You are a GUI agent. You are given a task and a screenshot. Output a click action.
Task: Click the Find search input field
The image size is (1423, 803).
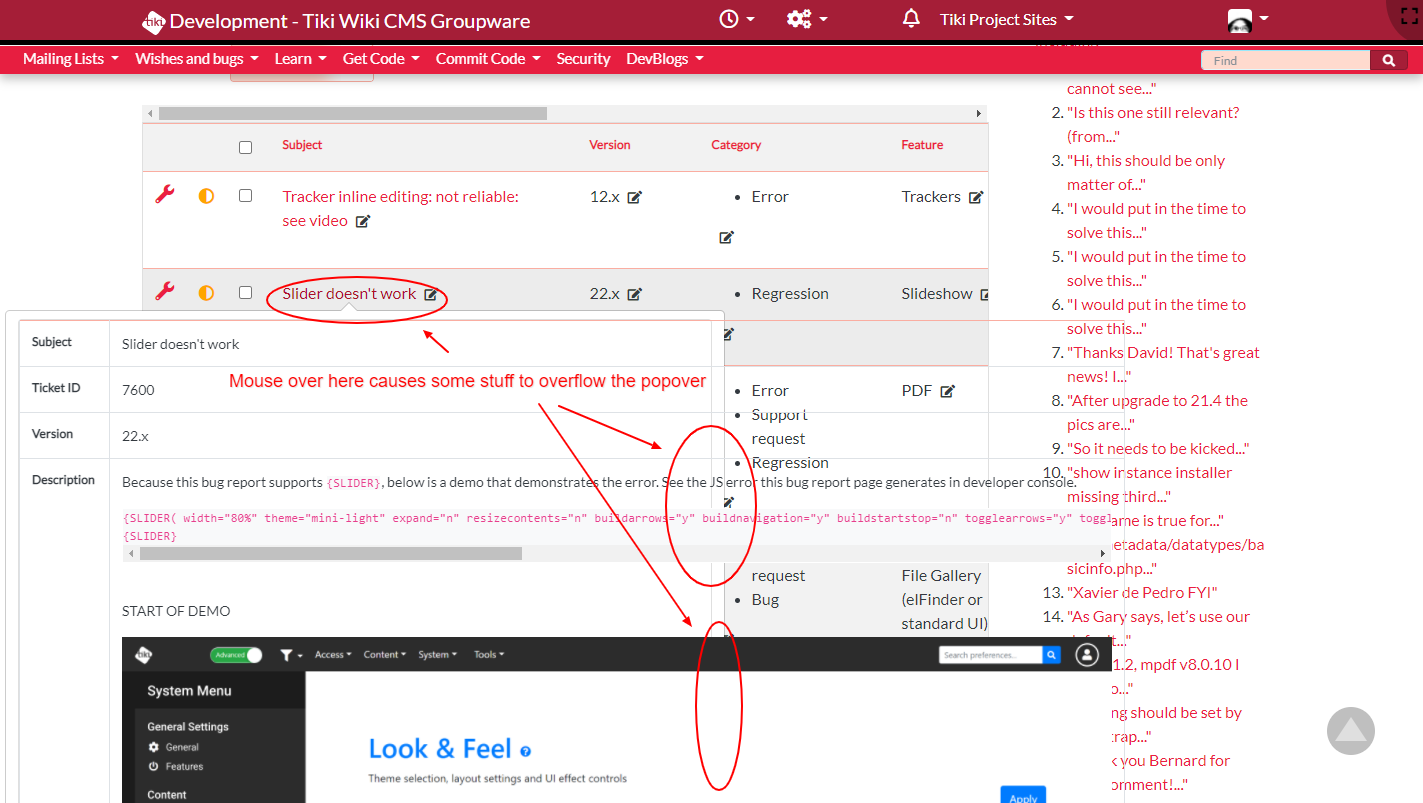1285,61
